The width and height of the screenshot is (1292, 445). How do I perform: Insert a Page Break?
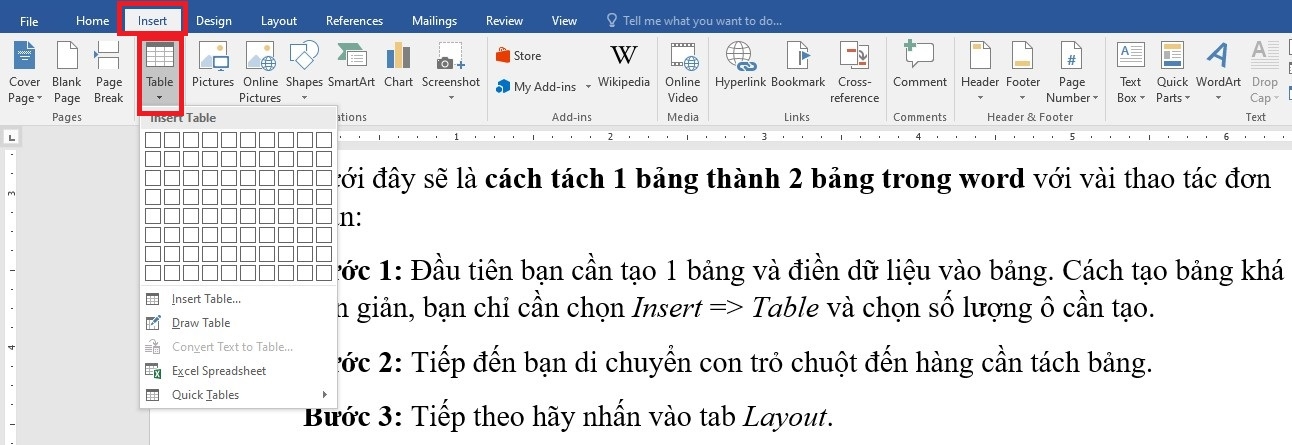click(x=108, y=72)
